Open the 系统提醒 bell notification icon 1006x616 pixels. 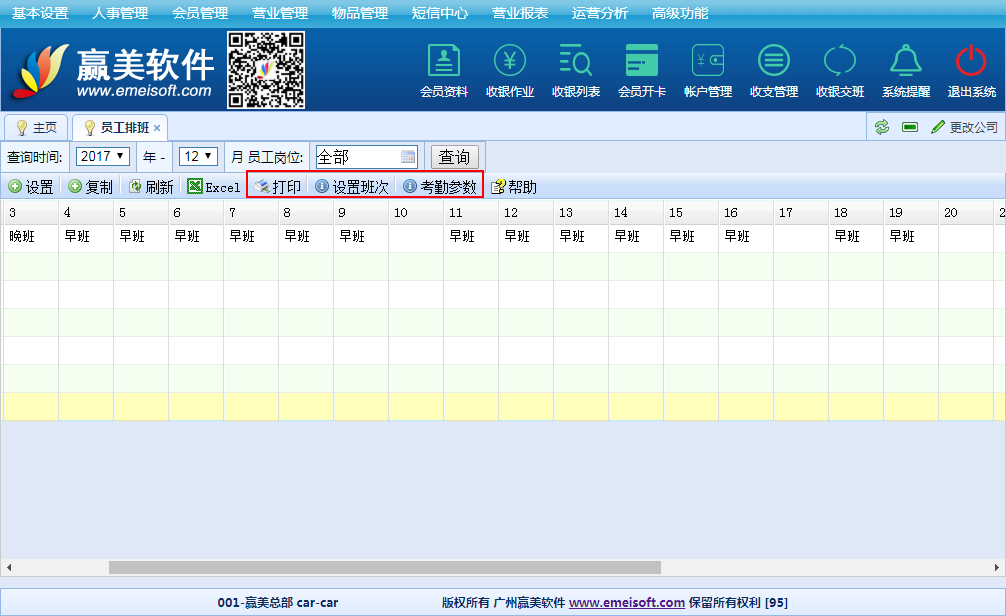point(906,62)
